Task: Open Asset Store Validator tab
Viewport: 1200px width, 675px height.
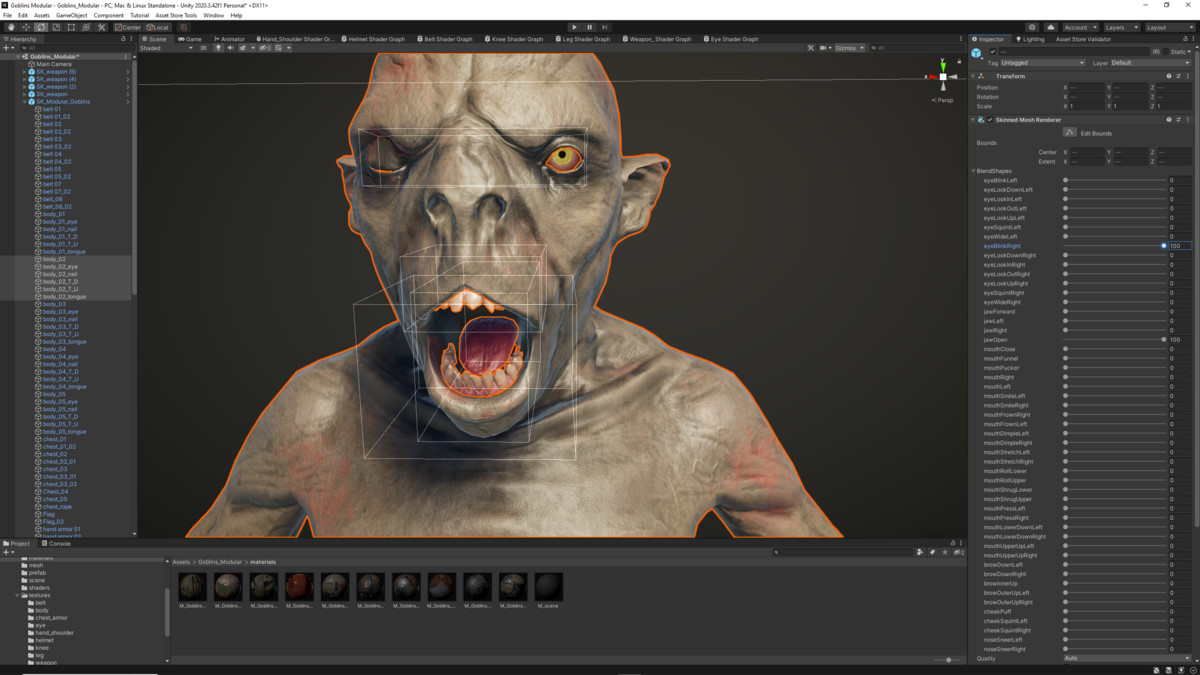Action: (x=1084, y=39)
